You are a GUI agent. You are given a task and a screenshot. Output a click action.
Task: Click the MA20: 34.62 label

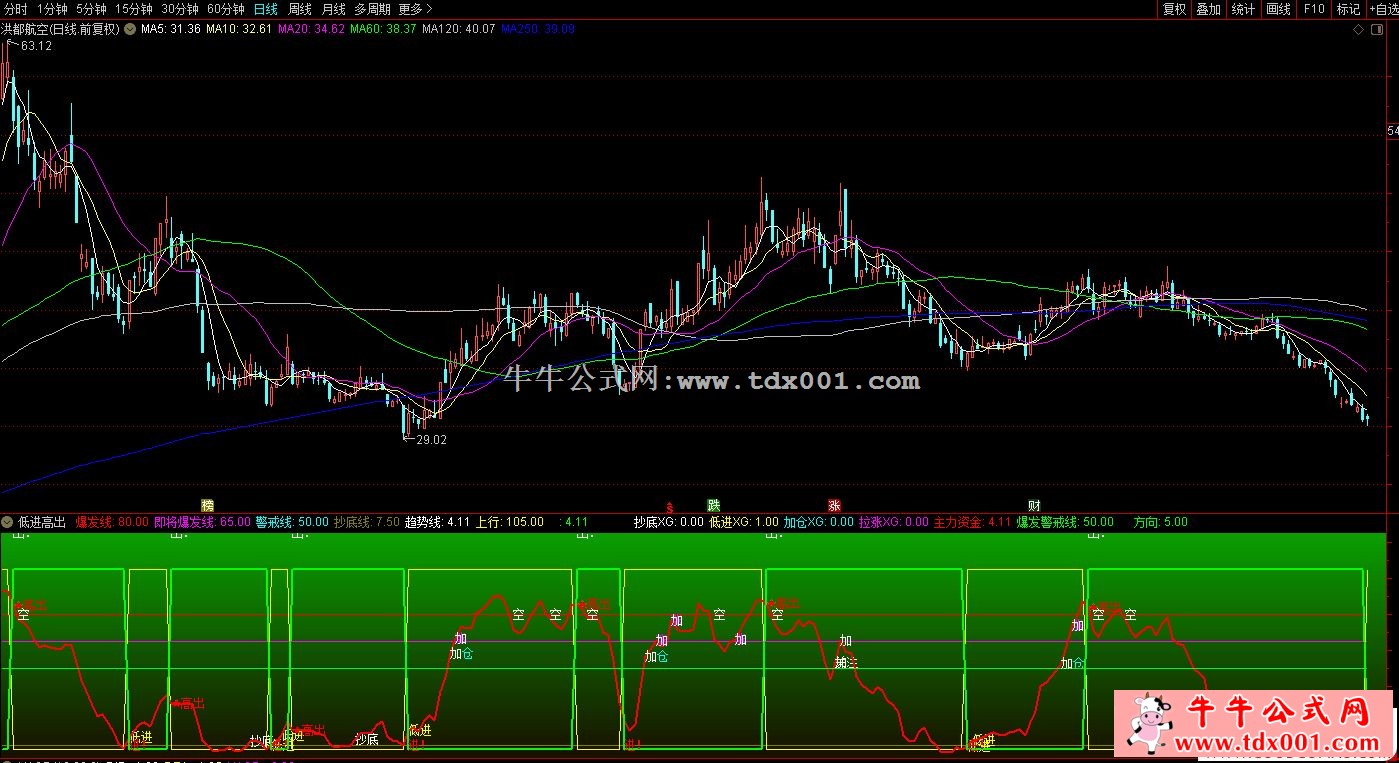(311, 30)
